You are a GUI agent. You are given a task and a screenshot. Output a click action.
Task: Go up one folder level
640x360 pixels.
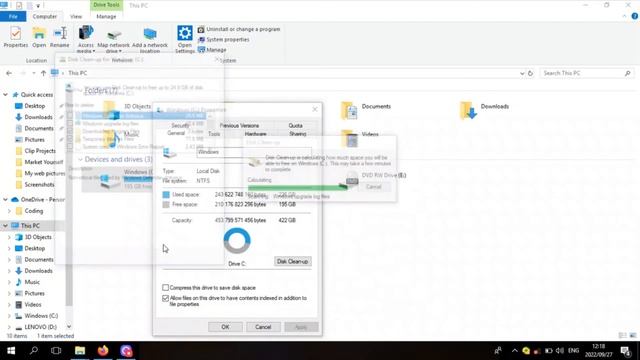tap(43, 73)
